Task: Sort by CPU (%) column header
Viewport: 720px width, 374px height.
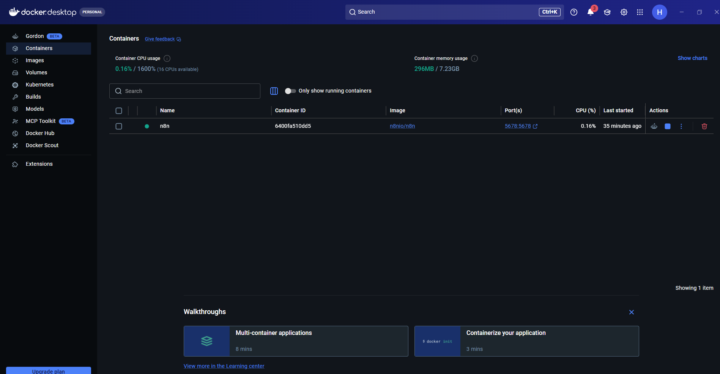Action: tap(585, 111)
